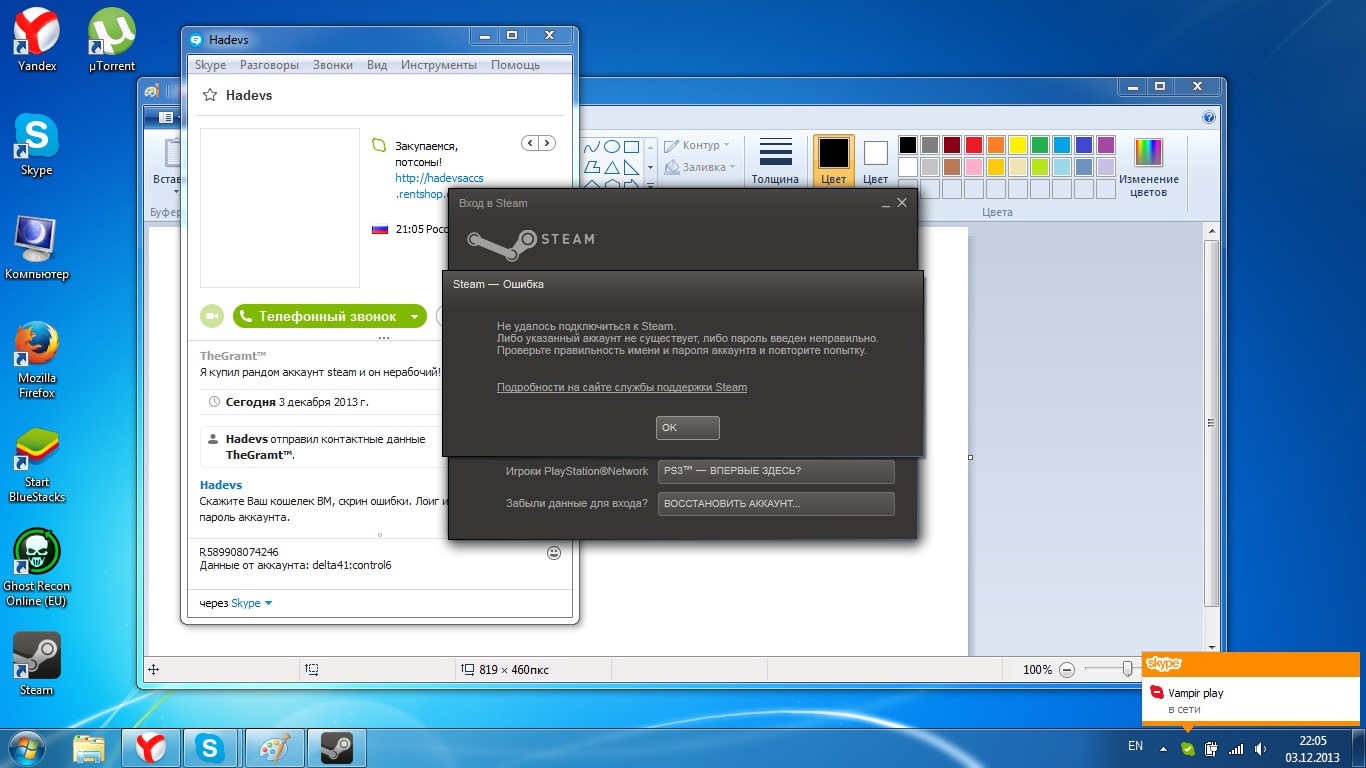
Task: Open the Толщина line thickness dropdown
Action: (776, 160)
